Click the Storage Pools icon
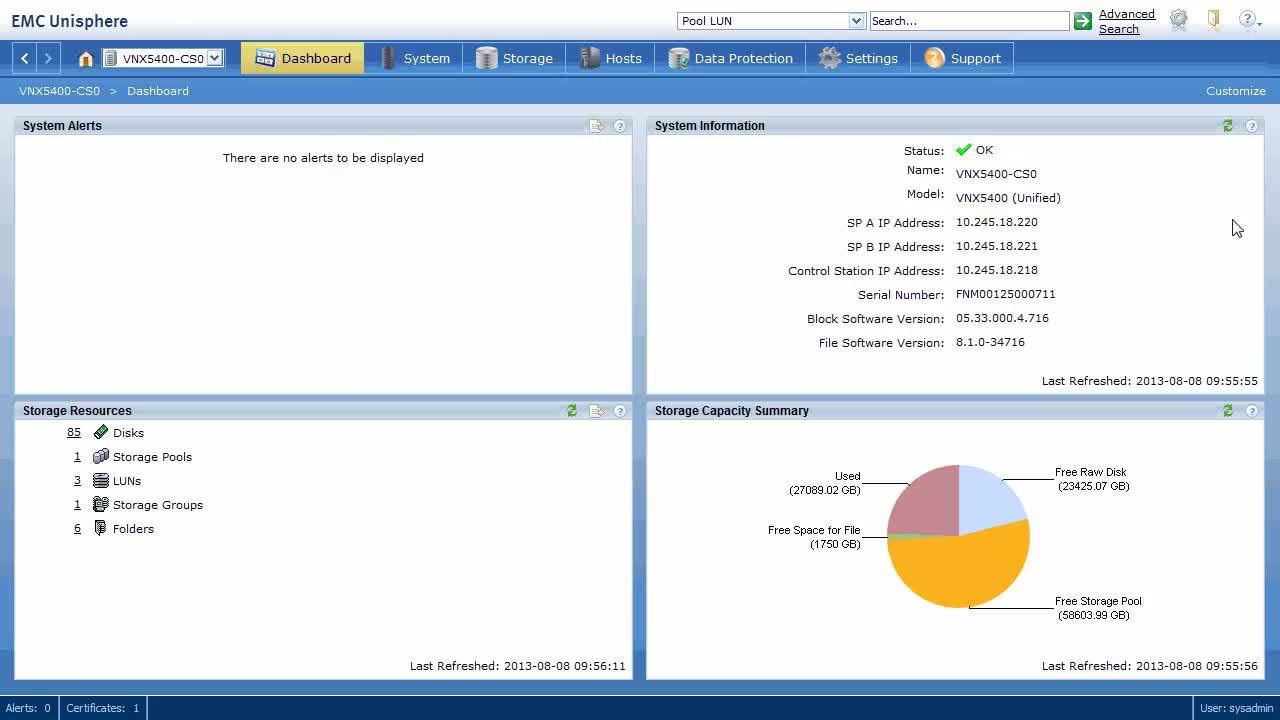This screenshot has width=1280, height=720. [x=101, y=457]
